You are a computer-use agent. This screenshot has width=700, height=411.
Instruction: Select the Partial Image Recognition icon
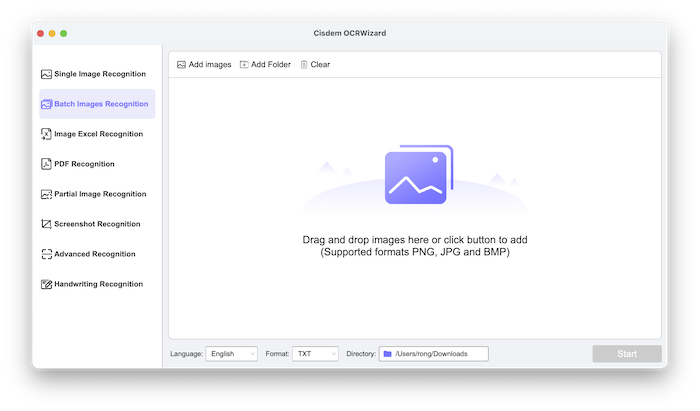[46, 194]
